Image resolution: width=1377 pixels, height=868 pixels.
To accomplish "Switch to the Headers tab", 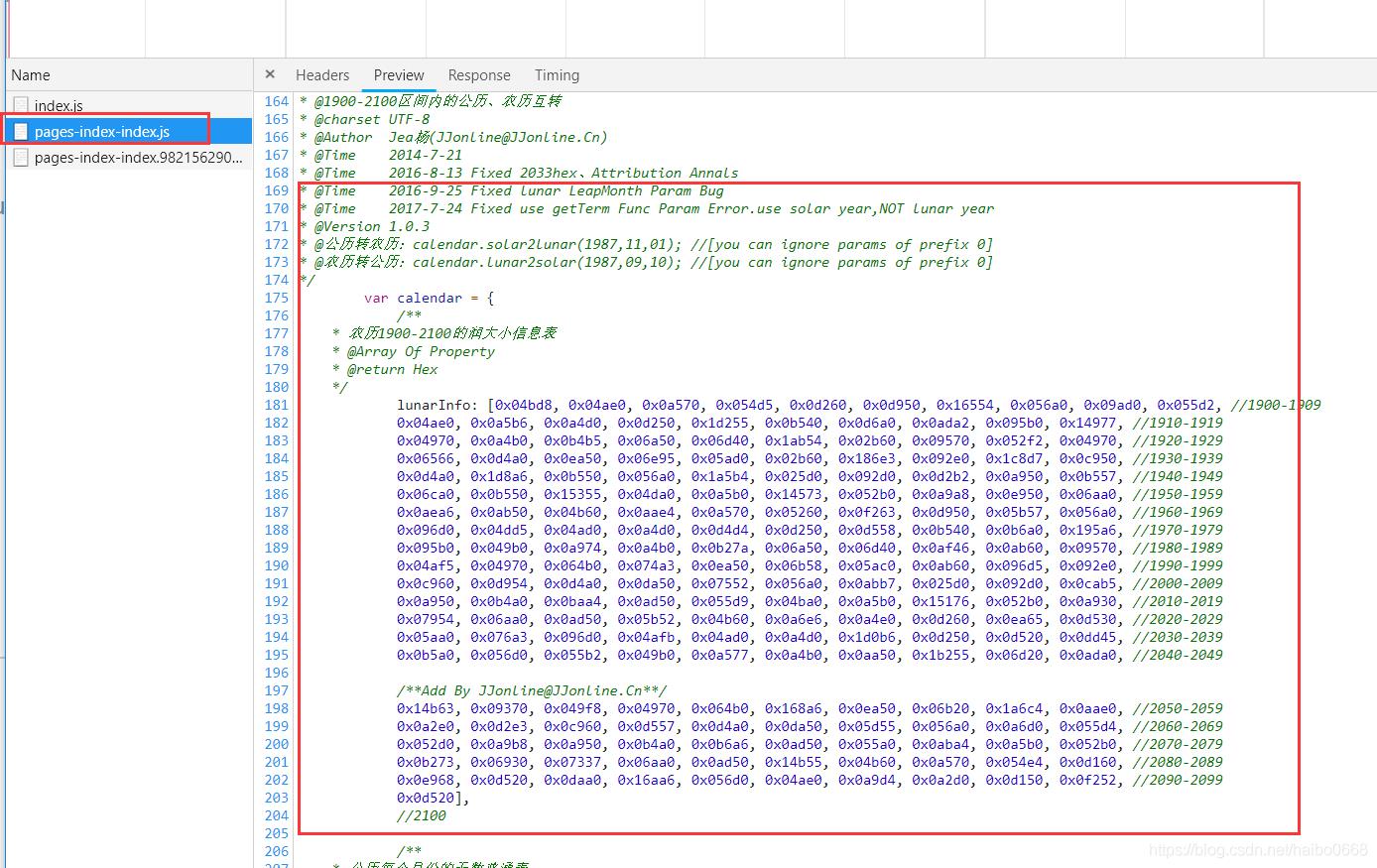I will (322, 74).
